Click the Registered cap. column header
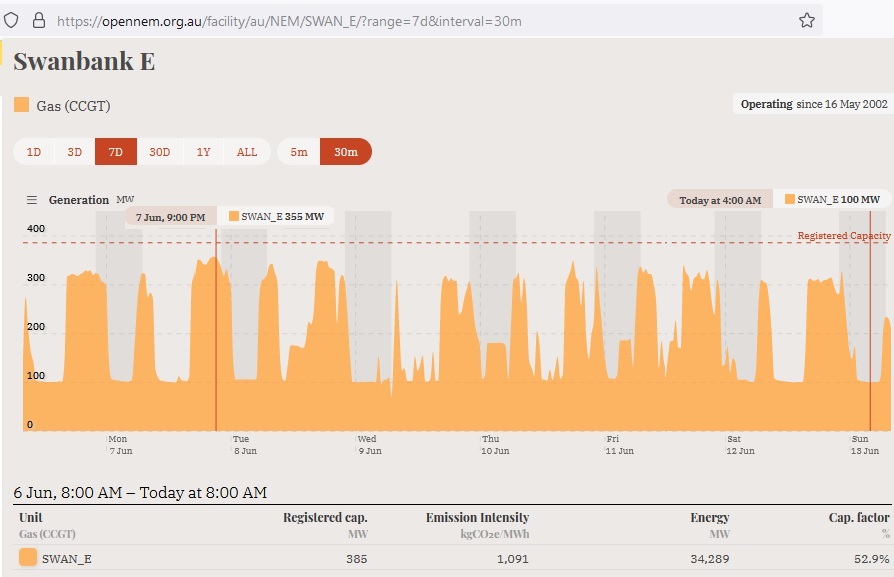 click(325, 518)
